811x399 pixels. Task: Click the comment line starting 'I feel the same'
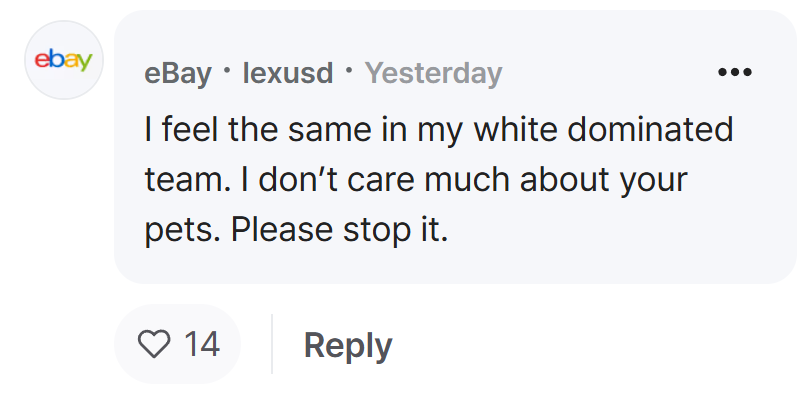pos(439,129)
